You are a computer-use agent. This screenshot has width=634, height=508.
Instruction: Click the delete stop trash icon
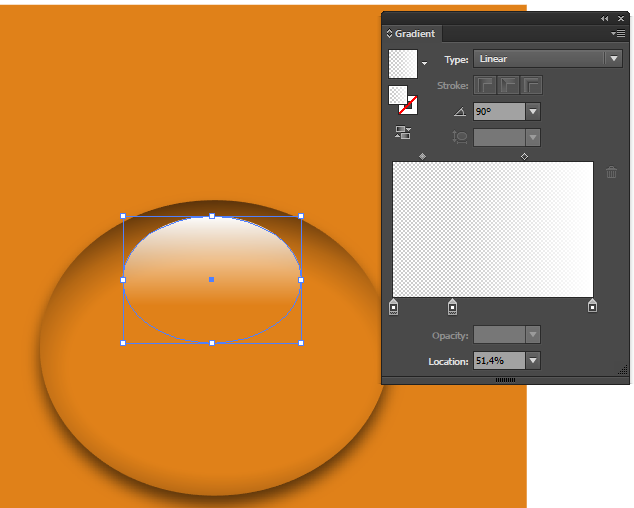coord(611,172)
